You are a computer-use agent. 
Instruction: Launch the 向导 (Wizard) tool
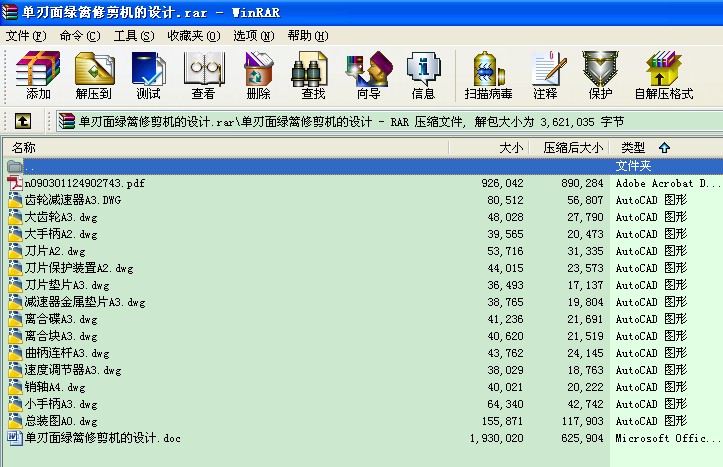[x=368, y=76]
